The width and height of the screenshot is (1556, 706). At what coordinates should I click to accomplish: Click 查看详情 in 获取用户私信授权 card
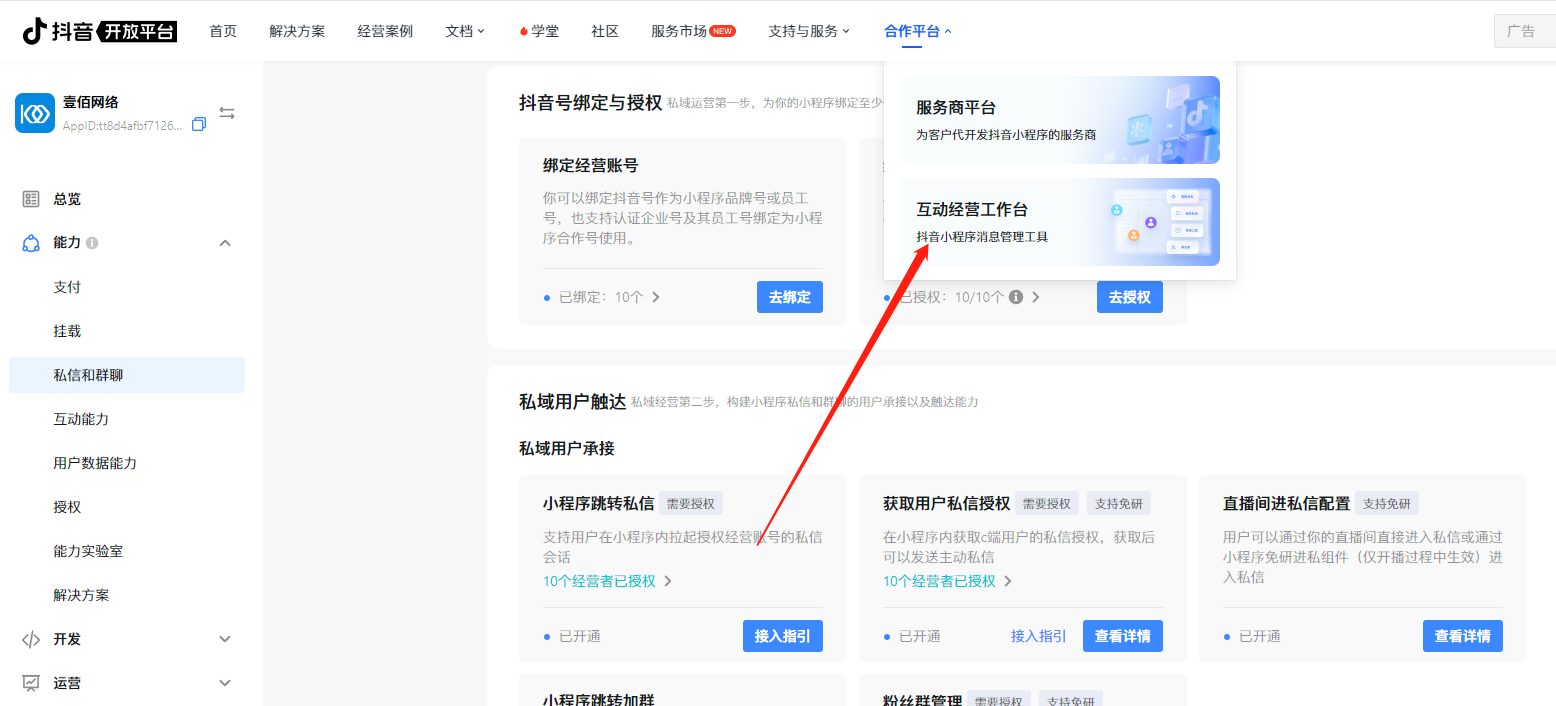pyautogui.click(x=1123, y=636)
